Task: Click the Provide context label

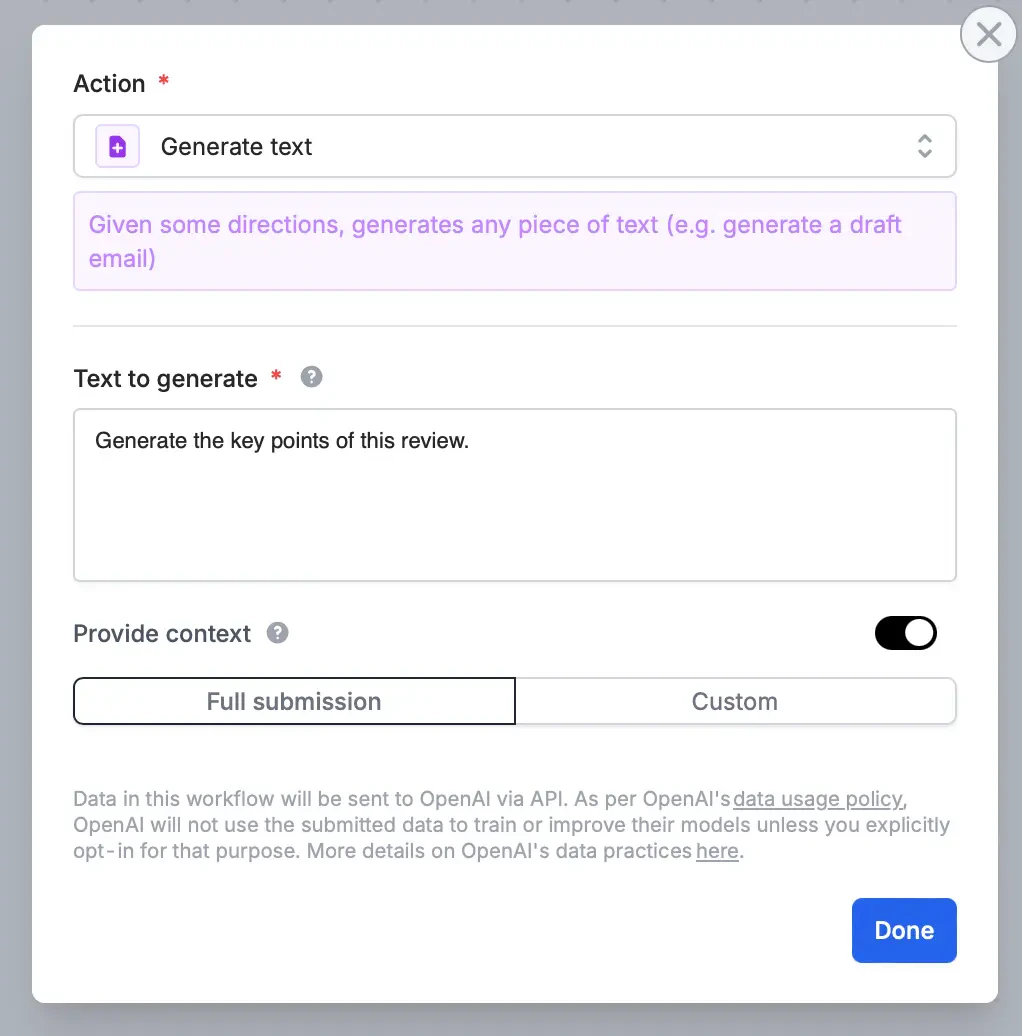Action: 161,632
